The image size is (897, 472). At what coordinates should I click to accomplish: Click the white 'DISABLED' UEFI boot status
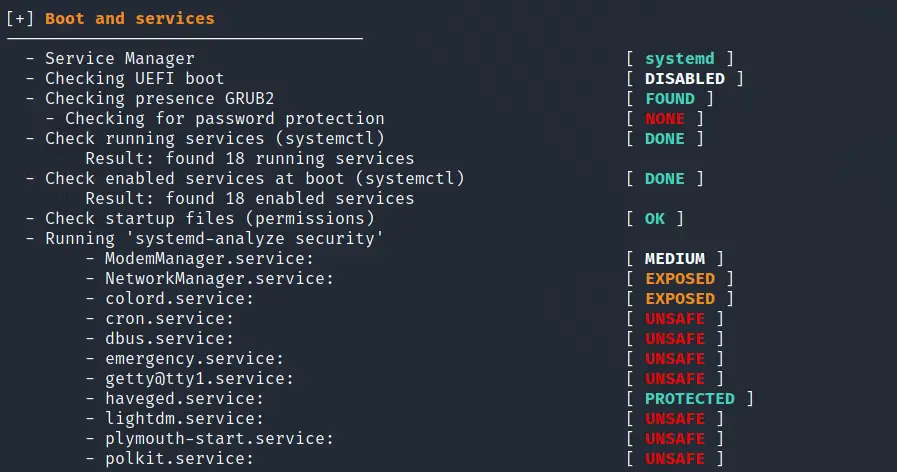coord(685,78)
